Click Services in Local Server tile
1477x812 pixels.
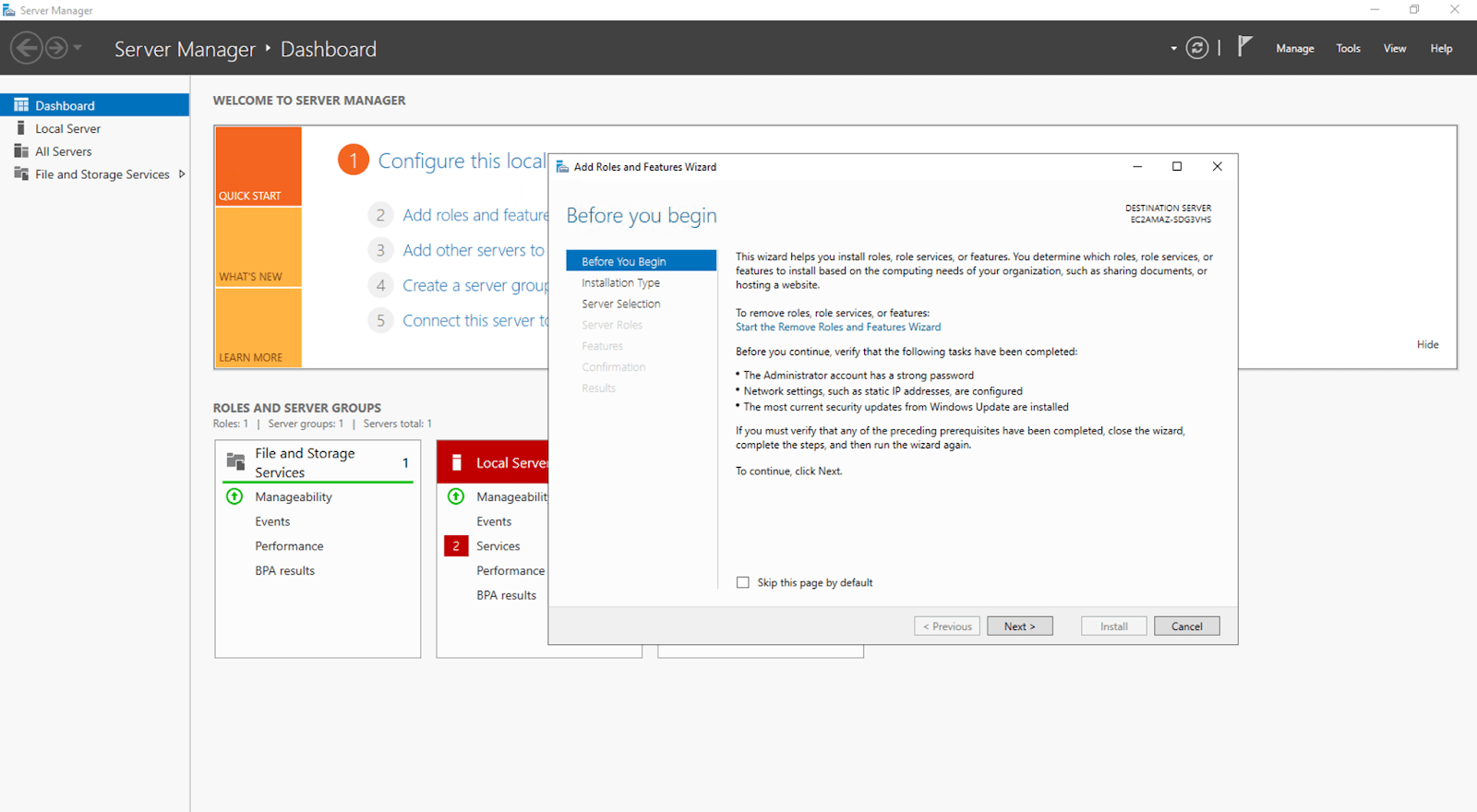(x=498, y=546)
